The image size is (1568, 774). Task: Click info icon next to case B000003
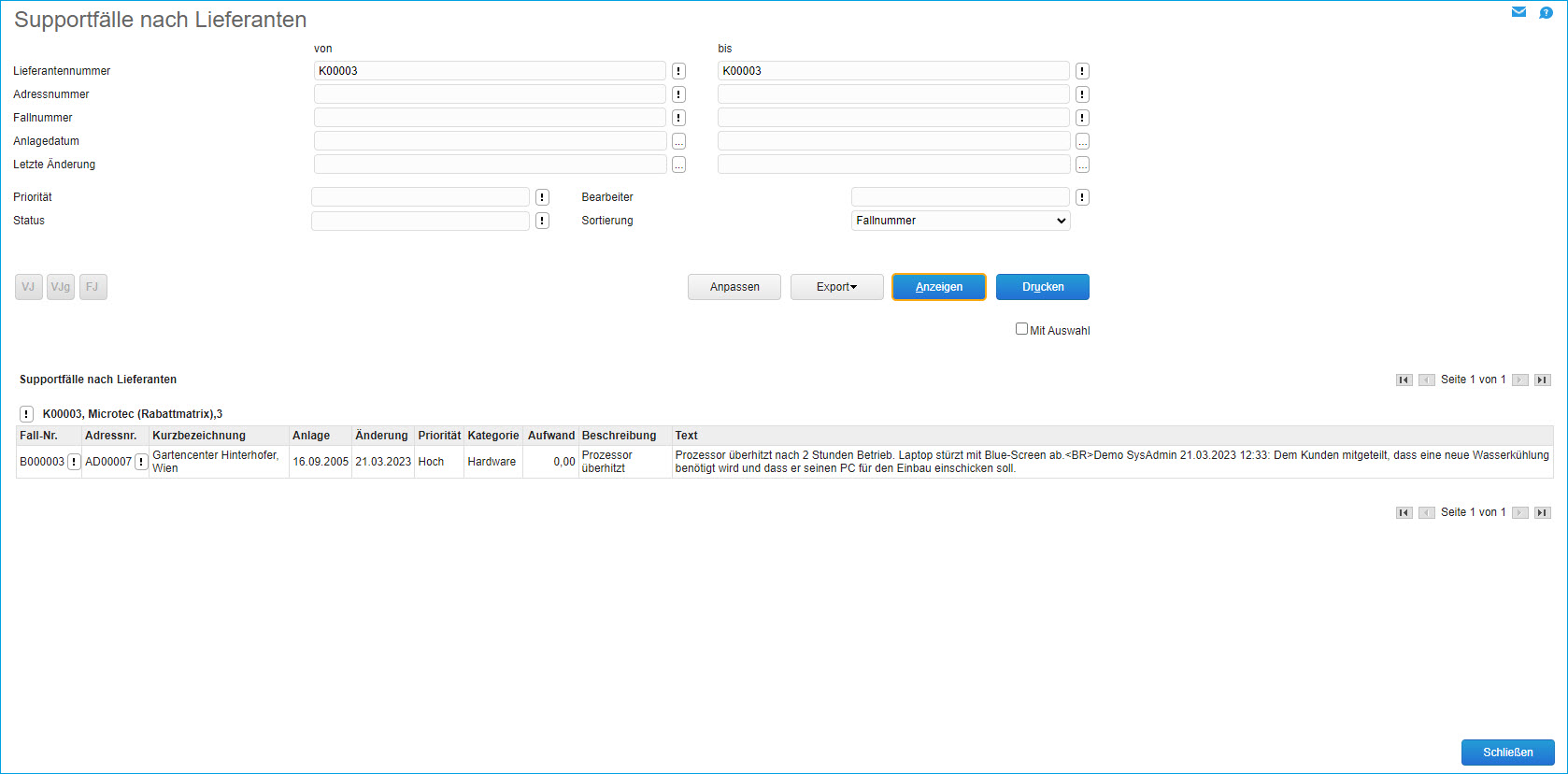[74, 462]
